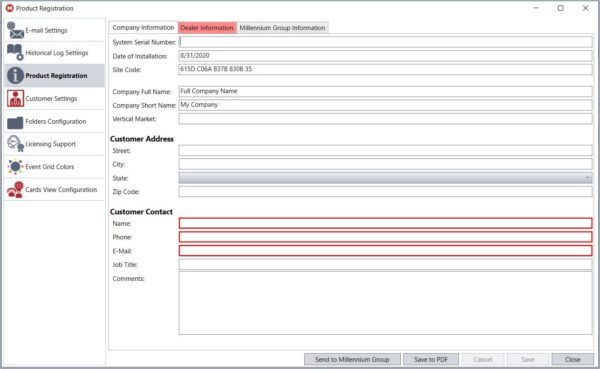Select E-mail Settings label in sidebar
Image resolution: width=600 pixels, height=369 pixels.
(46, 30)
